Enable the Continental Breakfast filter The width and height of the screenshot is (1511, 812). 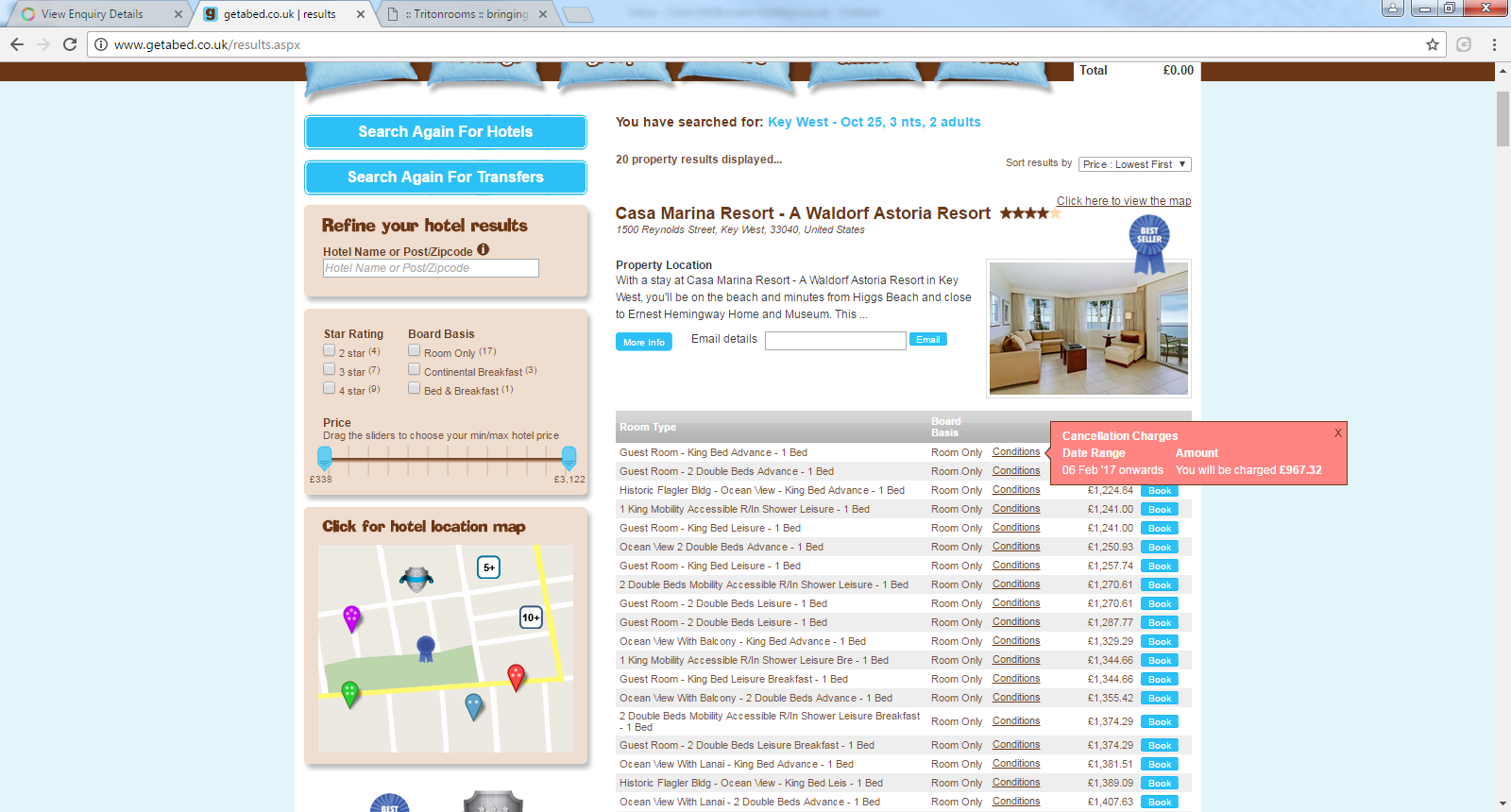[x=415, y=370]
